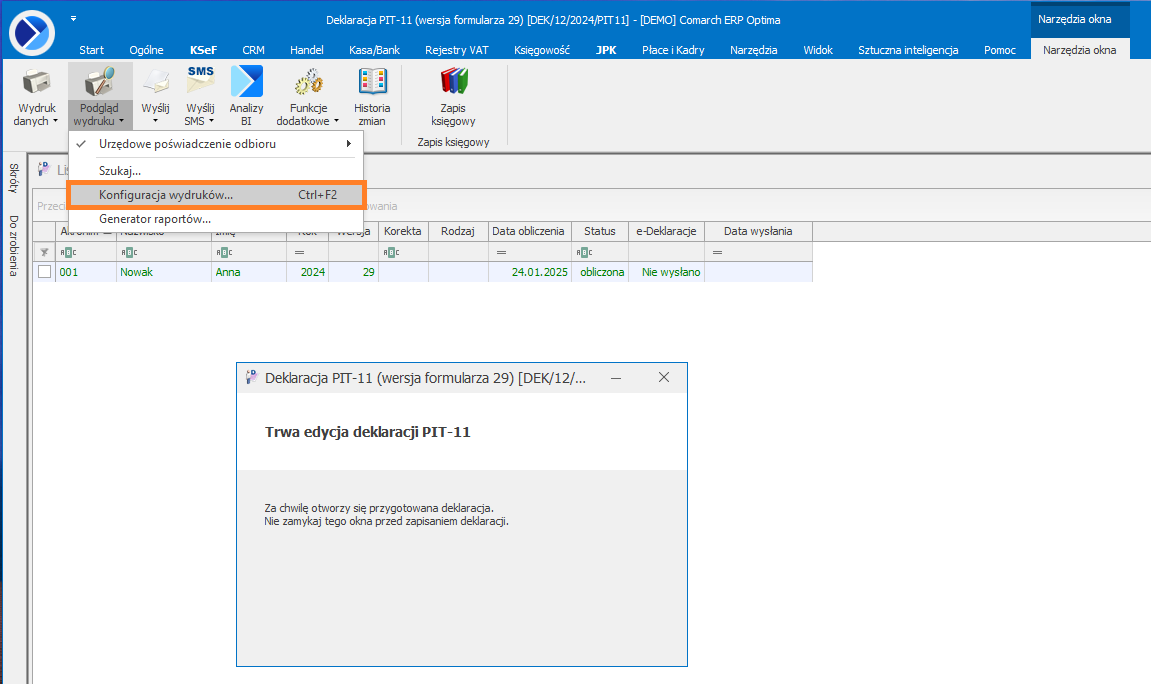The image size is (1151, 684).
Task: Open the Wyślij SMS dropdown arrow
Action: (211, 121)
